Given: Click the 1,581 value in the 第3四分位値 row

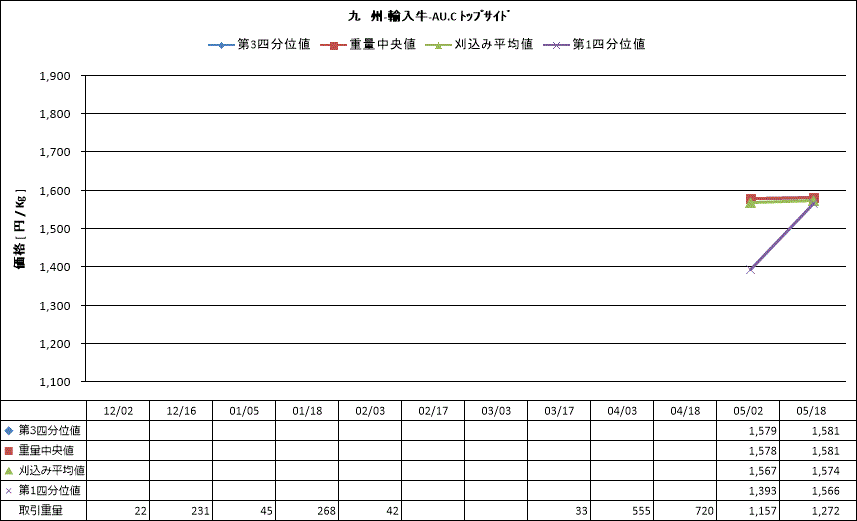Looking at the screenshot, I should click(x=825, y=431).
